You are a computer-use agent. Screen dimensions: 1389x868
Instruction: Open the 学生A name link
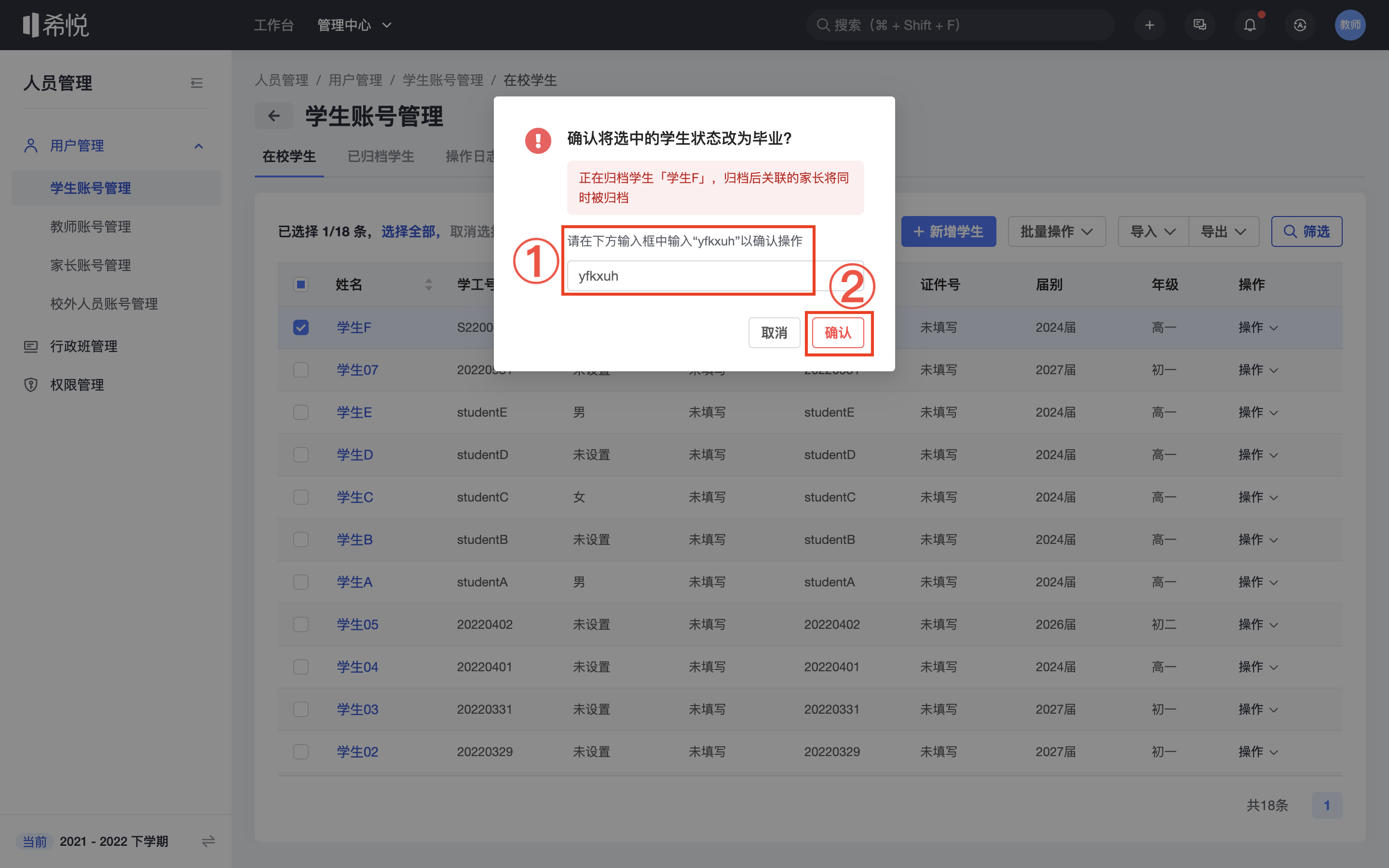[354, 582]
